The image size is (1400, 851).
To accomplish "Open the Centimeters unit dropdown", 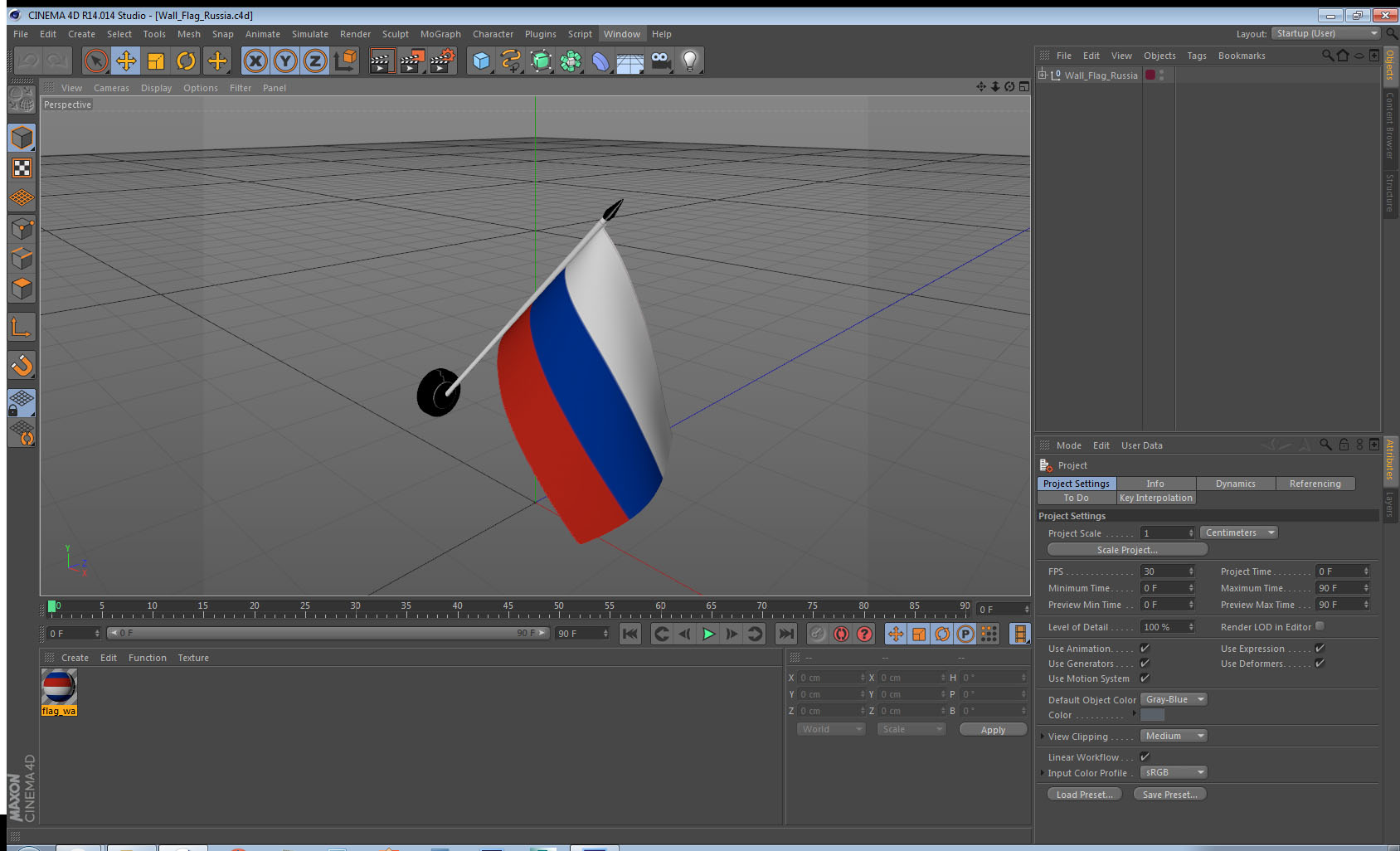I will pyautogui.click(x=1239, y=532).
